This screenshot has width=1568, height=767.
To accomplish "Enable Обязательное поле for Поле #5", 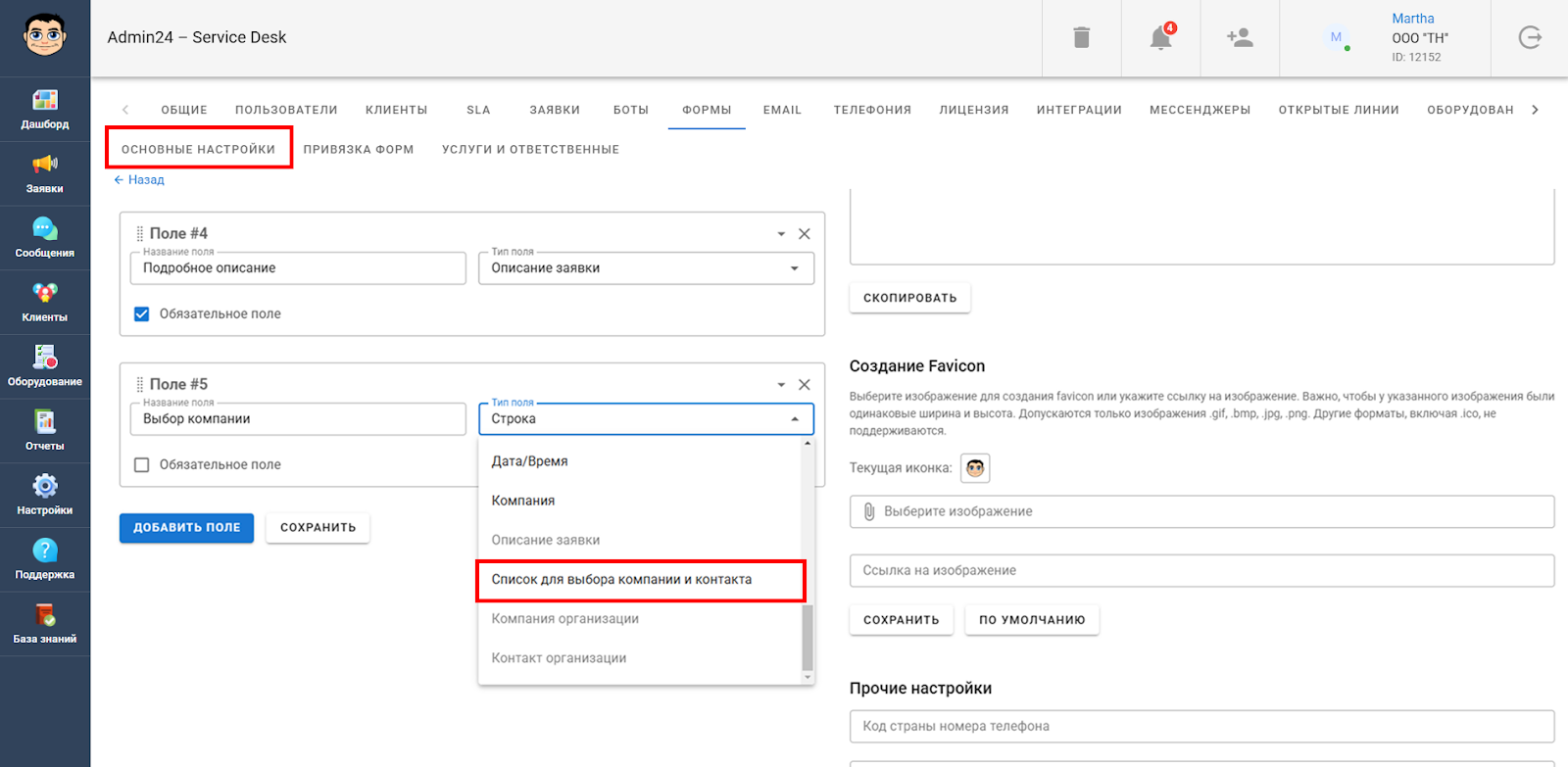I will click(x=142, y=465).
